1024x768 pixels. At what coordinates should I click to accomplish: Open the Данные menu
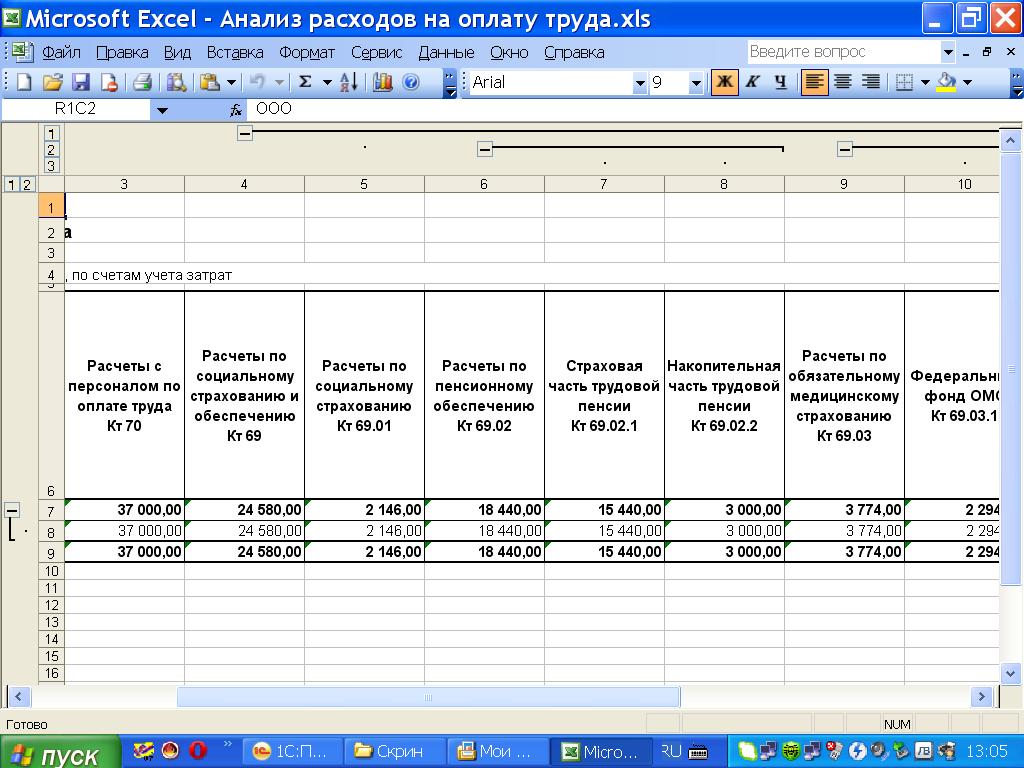pyautogui.click(x=446, y=52)
